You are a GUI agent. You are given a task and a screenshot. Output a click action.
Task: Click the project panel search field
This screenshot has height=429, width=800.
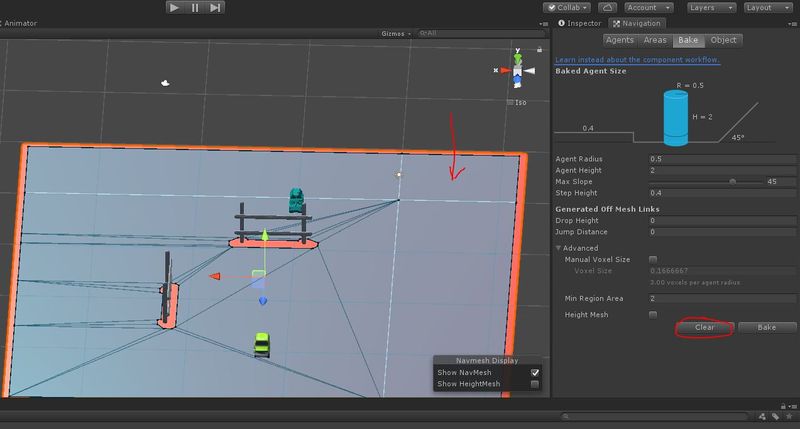pyautogui.click(x=653, y=417)
